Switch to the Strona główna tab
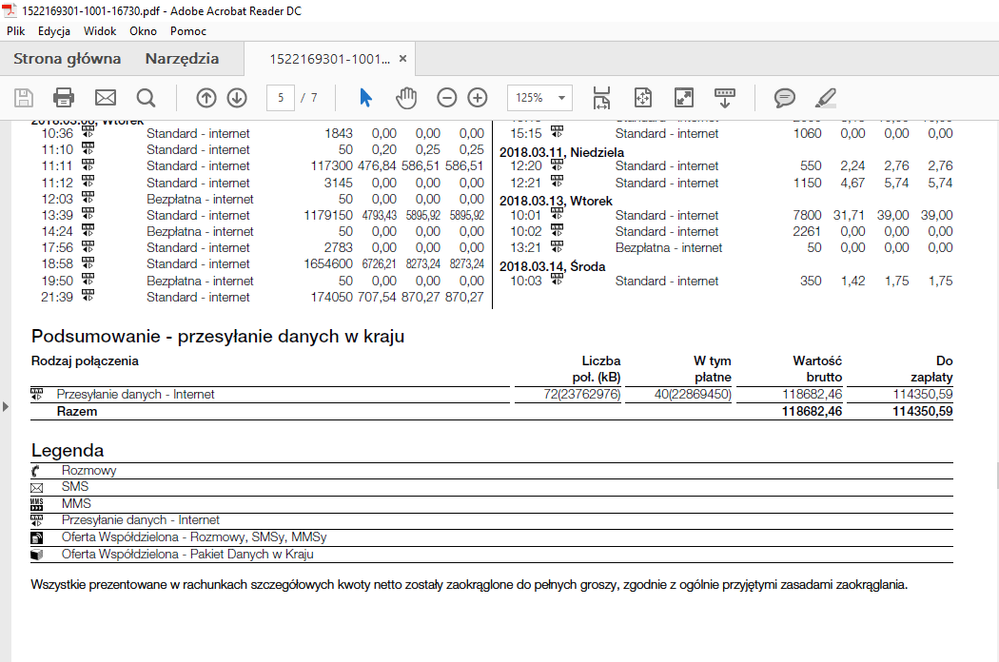The width and height of the screenshot is (999, 662). [x=67, y=58]
